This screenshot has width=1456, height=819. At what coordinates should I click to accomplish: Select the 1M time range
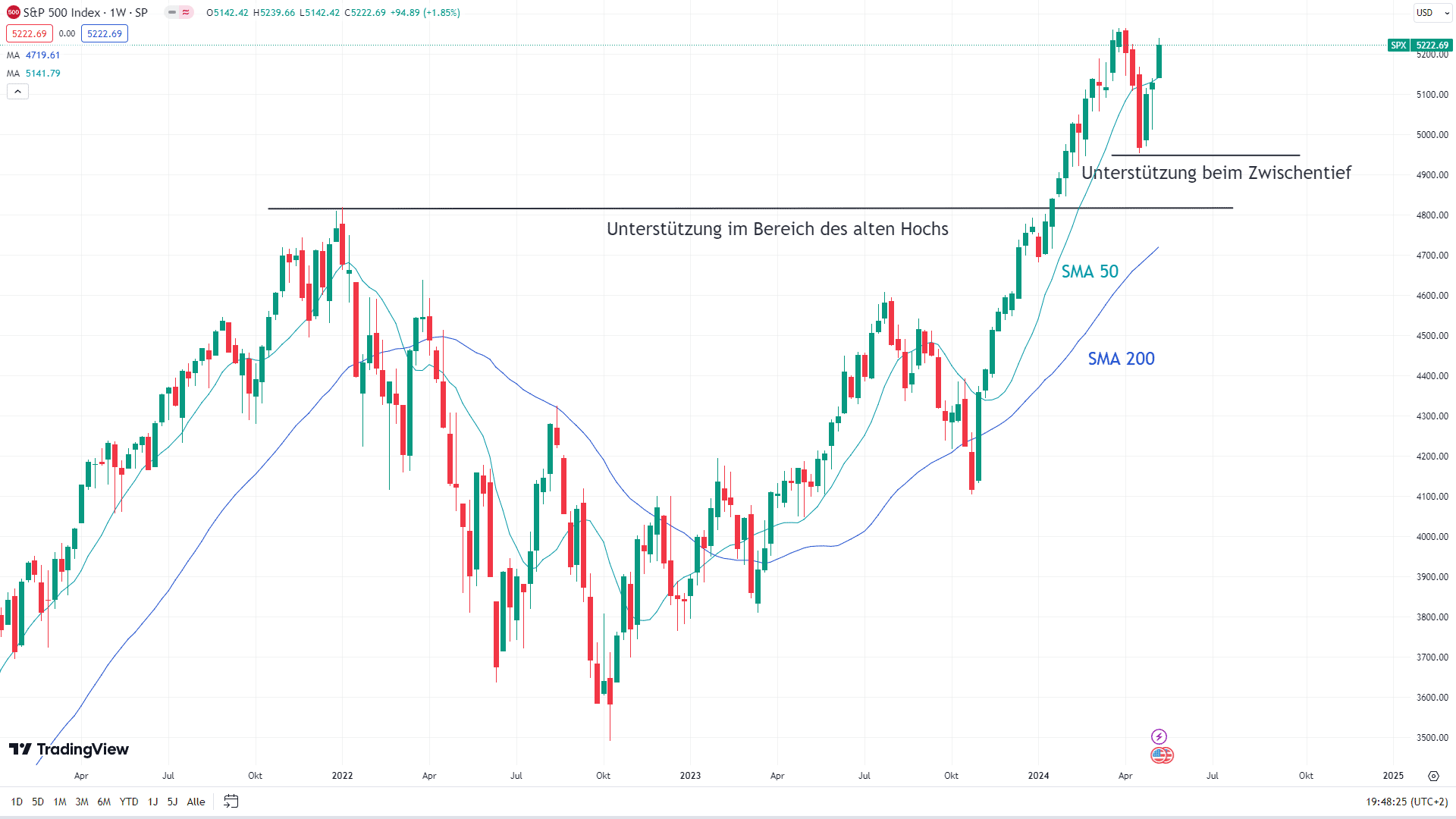click(x=60, y=802)
